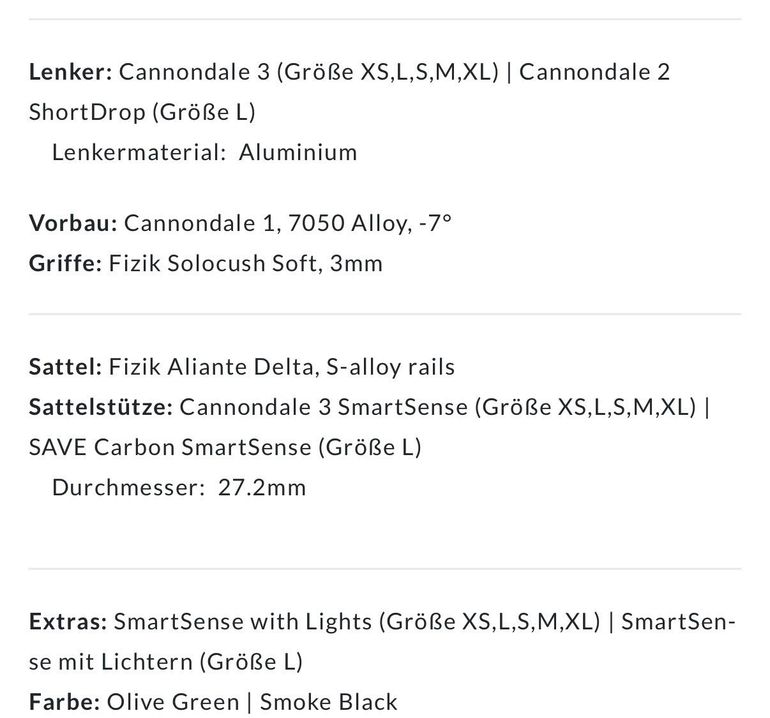Screen dimensions: 770x718
Task: Select the Lenkermaterial label
Action: tap(139, 152)
